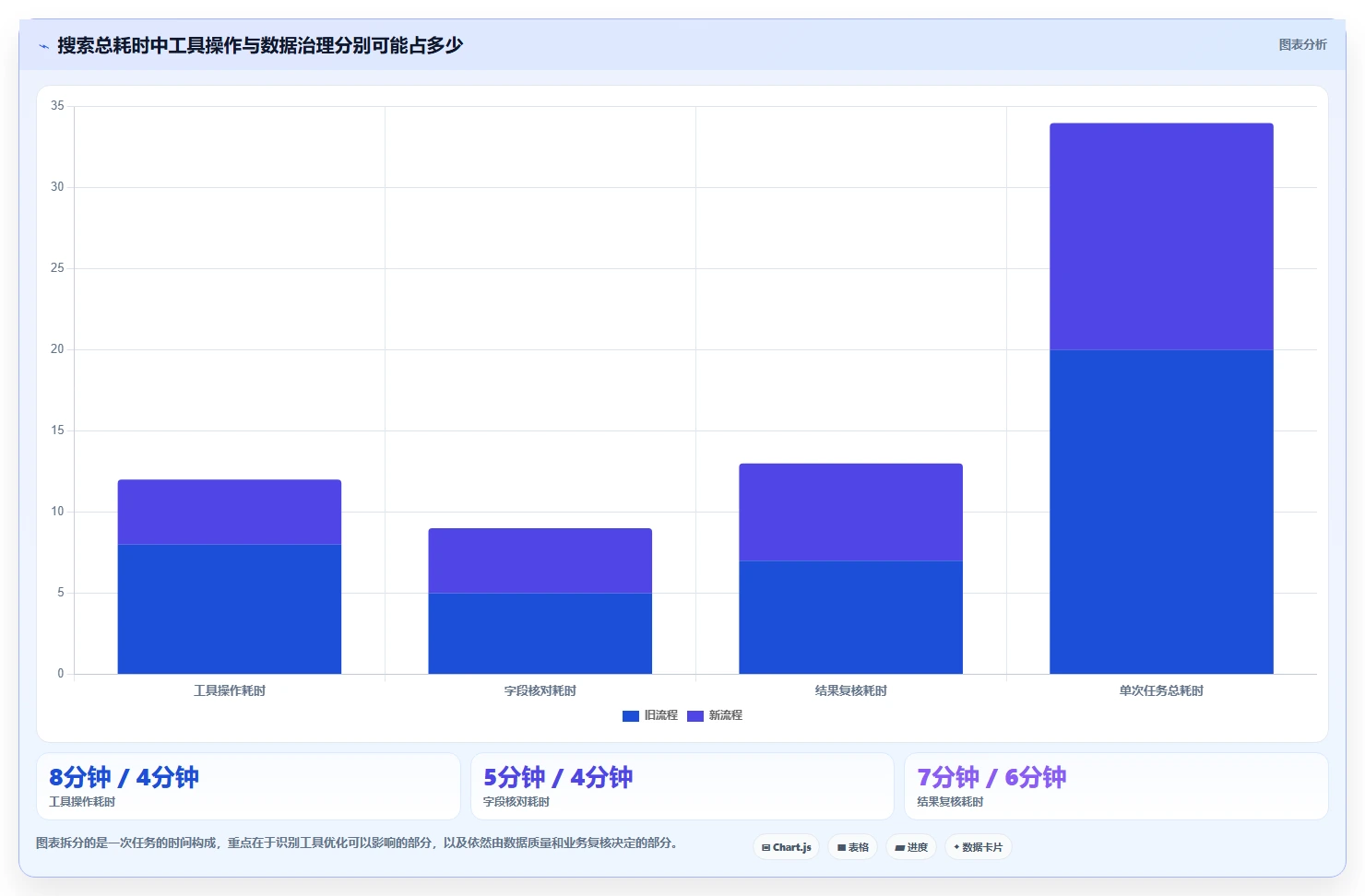Click the card title 搜索总耗时中工具操作与数据治理
Screen dimensions: 1365x896
[x=260, y=45]
